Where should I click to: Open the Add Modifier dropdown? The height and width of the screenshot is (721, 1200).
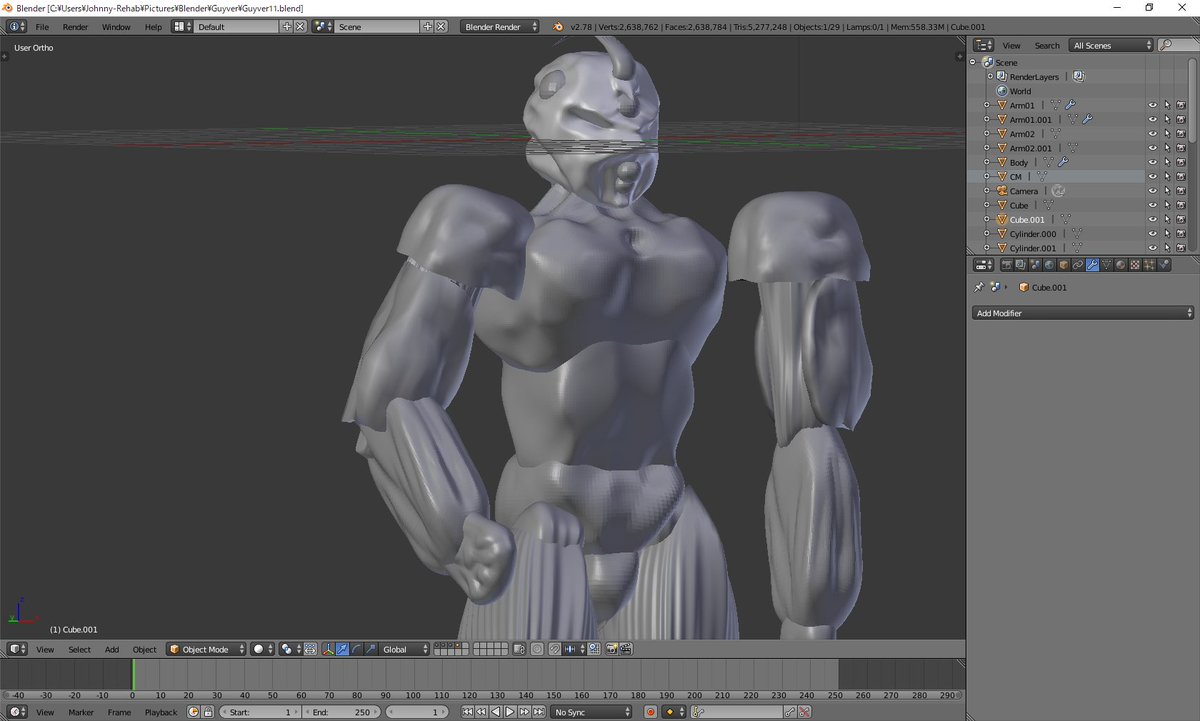click(x=1083, y=313)
